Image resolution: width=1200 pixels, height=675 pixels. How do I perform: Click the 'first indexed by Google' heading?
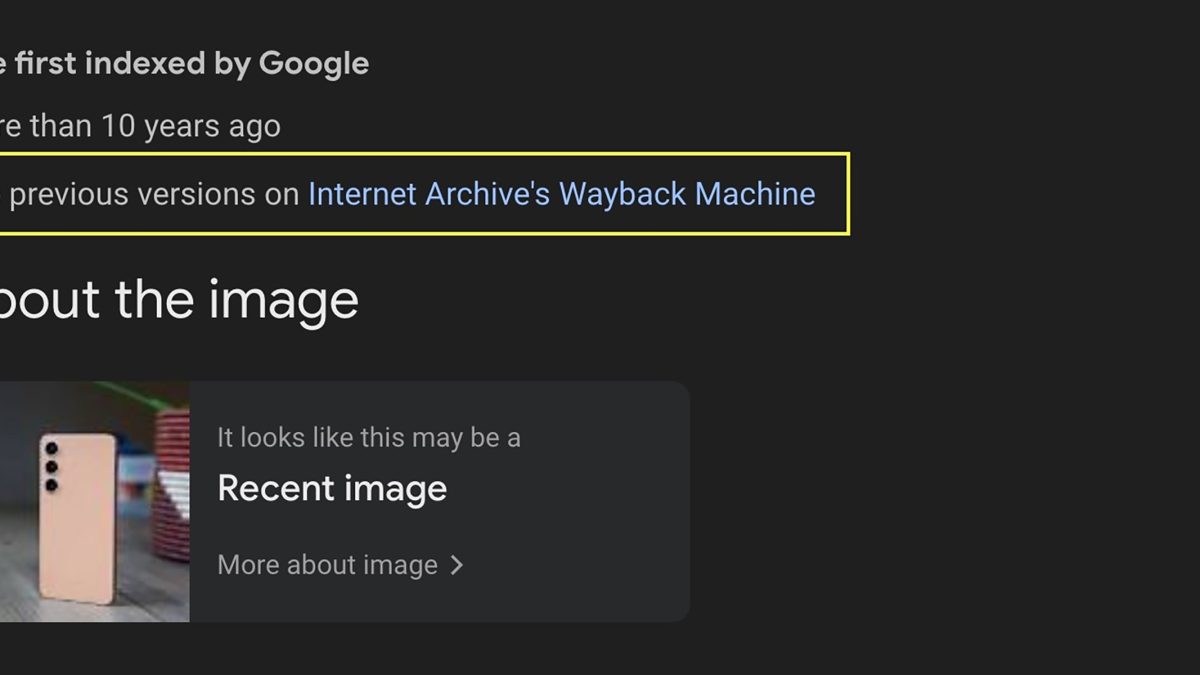[x=190, y=64]
